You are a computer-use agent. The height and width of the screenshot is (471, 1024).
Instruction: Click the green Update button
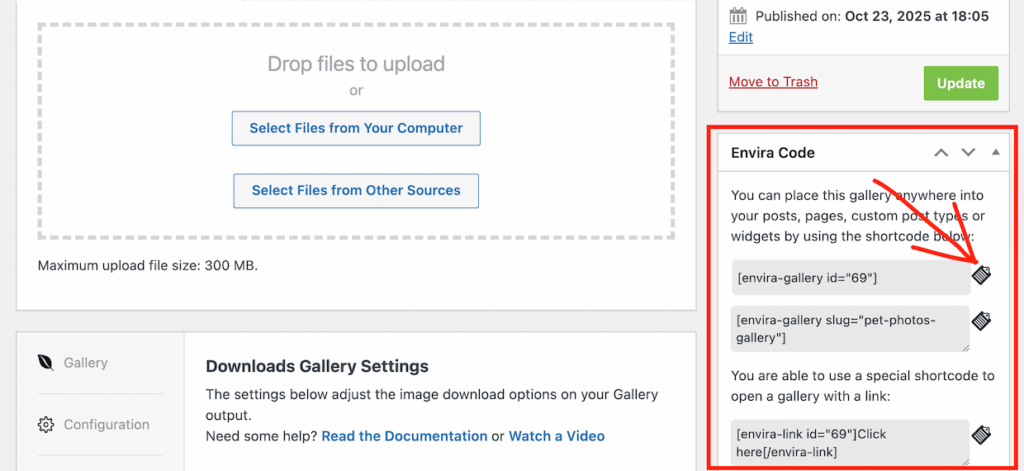coord(960,83)
